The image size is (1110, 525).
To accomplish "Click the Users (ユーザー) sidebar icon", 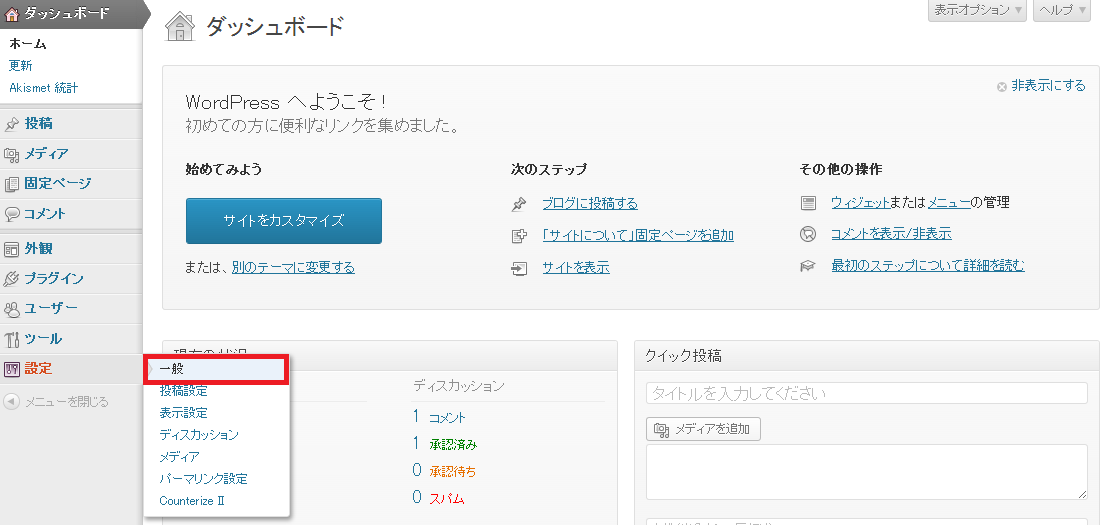I will (x=12, y=309).
